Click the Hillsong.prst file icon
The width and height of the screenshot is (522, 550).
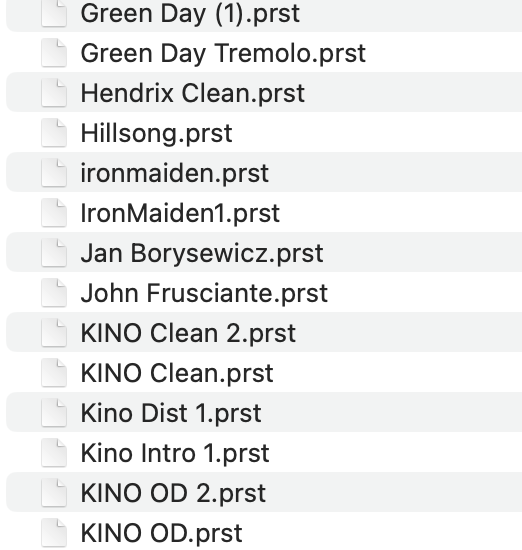pos(54,133)
